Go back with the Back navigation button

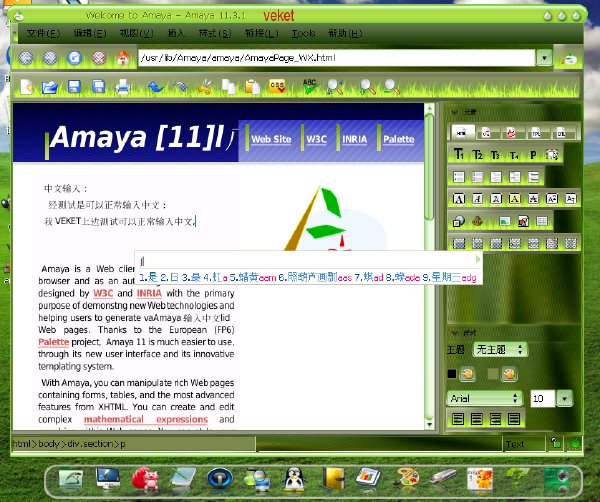(26, 58)
